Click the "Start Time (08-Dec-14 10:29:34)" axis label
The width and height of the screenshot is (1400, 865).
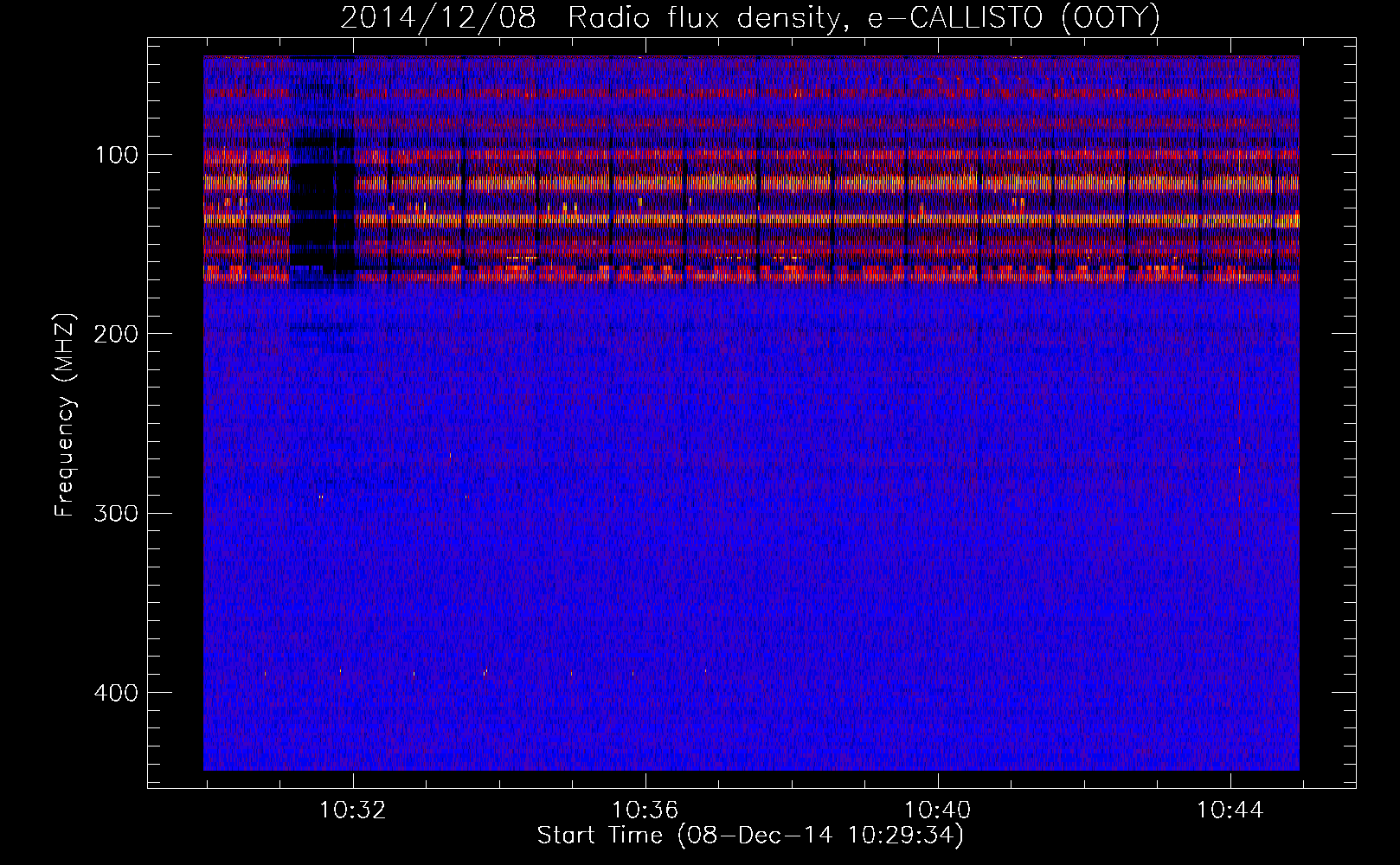point(750,836)
